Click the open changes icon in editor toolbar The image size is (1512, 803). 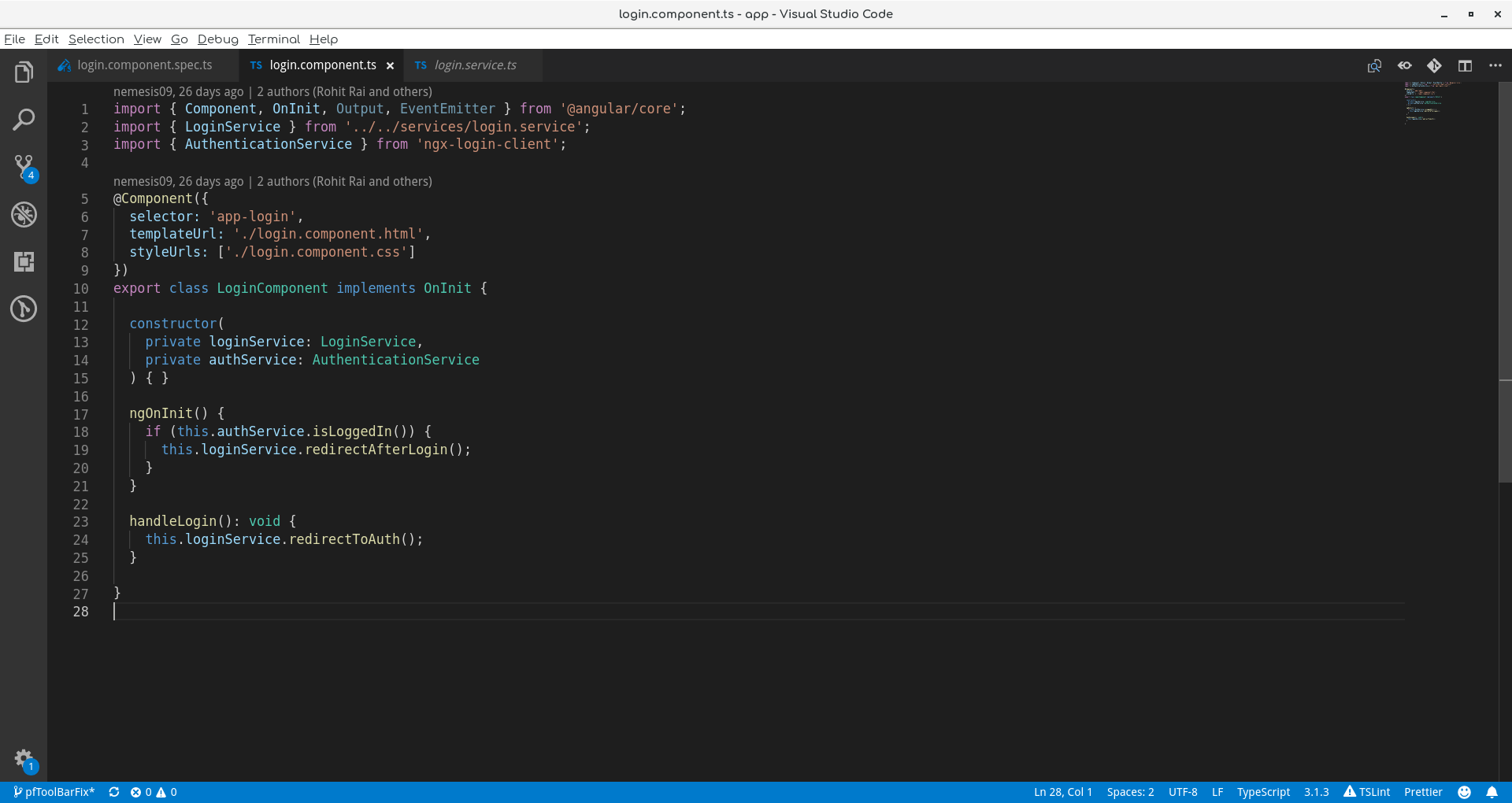[1374, 65]
